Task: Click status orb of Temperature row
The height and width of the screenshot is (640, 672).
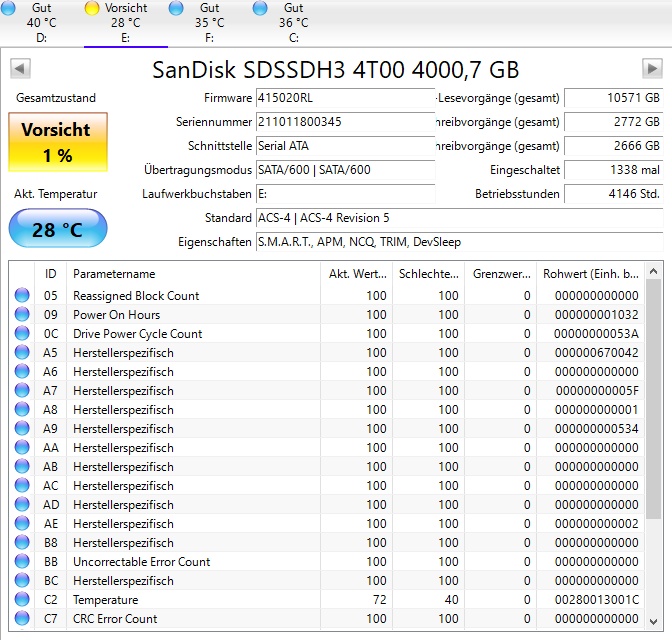Action: [x=22, y=599]
